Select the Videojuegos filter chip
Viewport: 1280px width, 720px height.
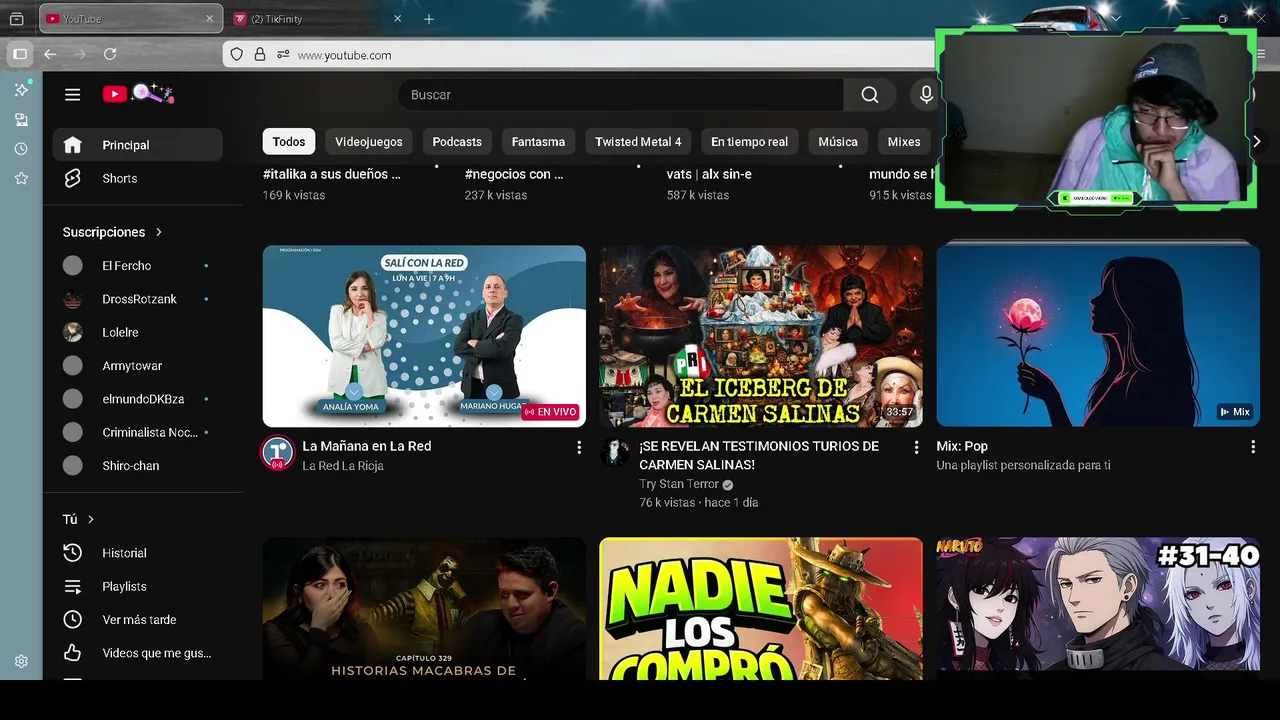tap(369, 142)
